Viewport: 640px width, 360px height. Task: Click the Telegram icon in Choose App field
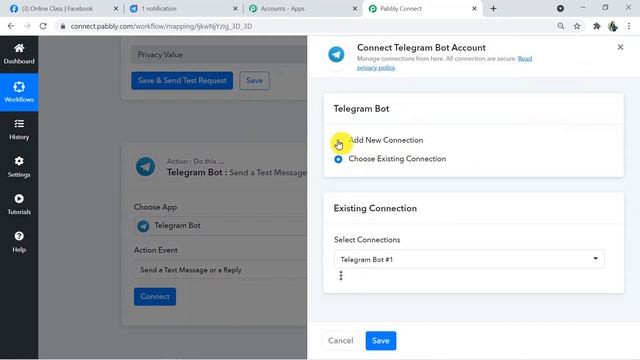click(143, 226)
